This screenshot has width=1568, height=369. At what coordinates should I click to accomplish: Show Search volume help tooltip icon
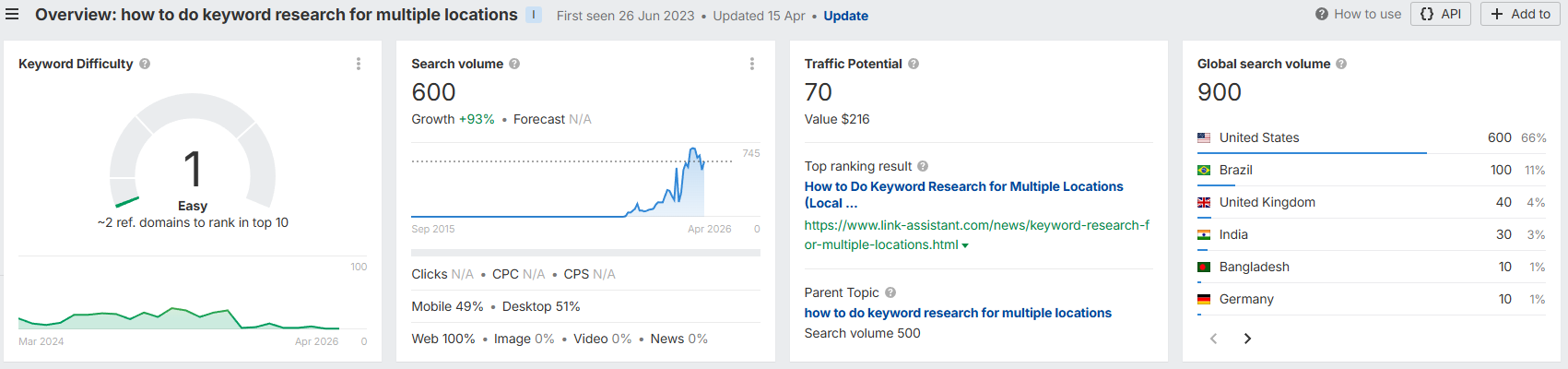click(514, 64)
